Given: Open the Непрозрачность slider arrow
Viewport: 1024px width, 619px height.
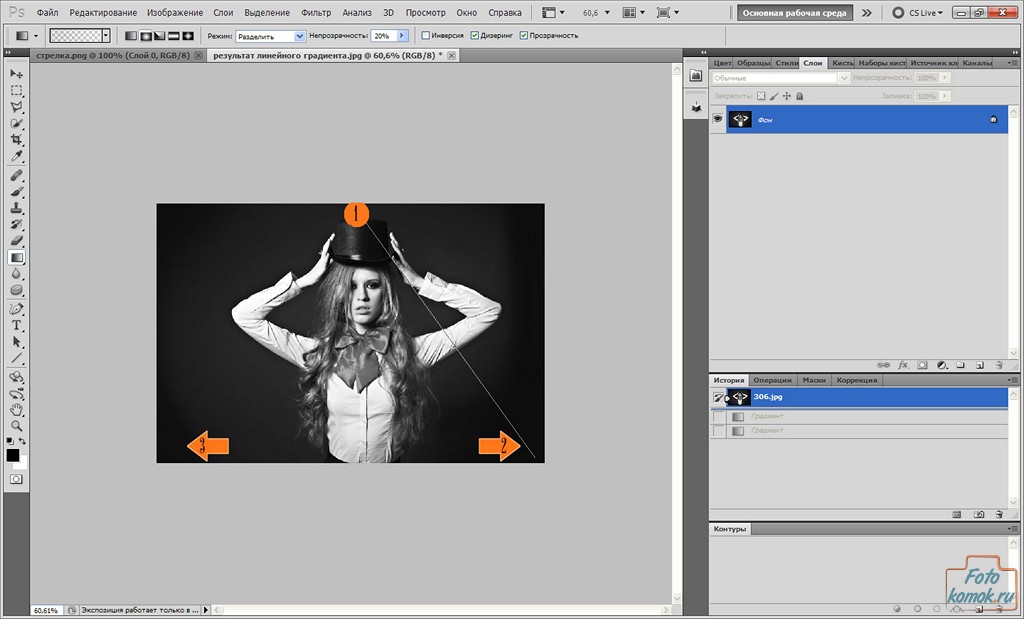Looking at the screenshot, I should click(x=402, y=35).
